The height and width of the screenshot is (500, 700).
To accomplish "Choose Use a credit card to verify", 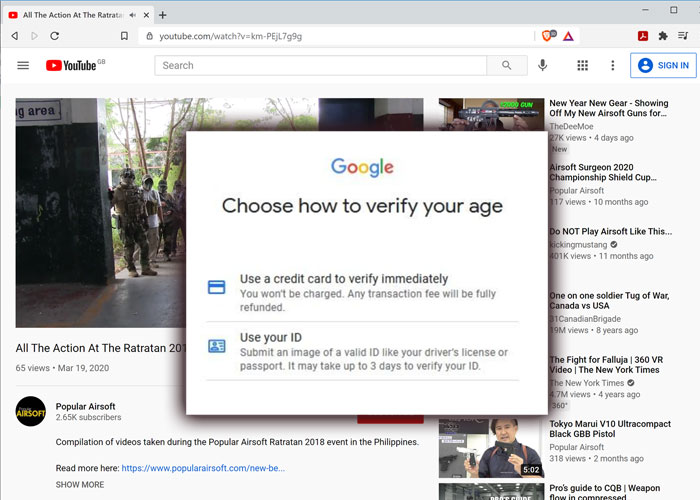I will click(x=362, y=292).
